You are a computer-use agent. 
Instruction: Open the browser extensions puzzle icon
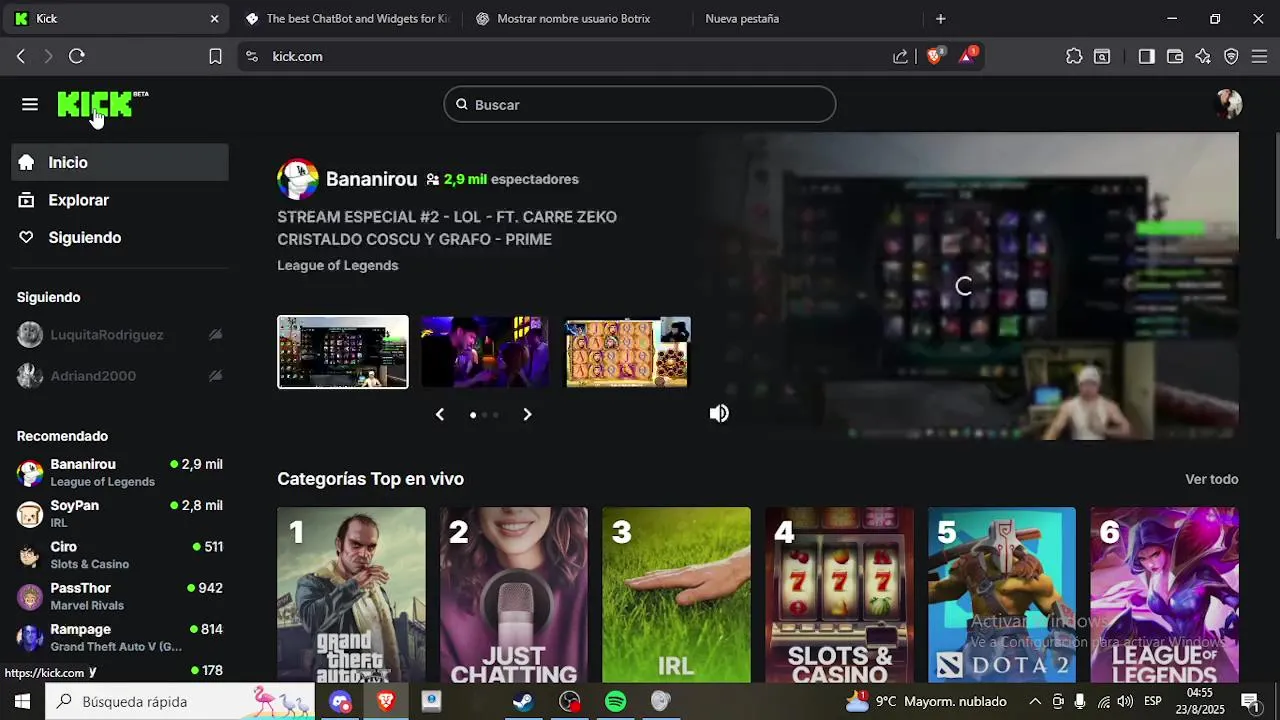[1074, 56]
